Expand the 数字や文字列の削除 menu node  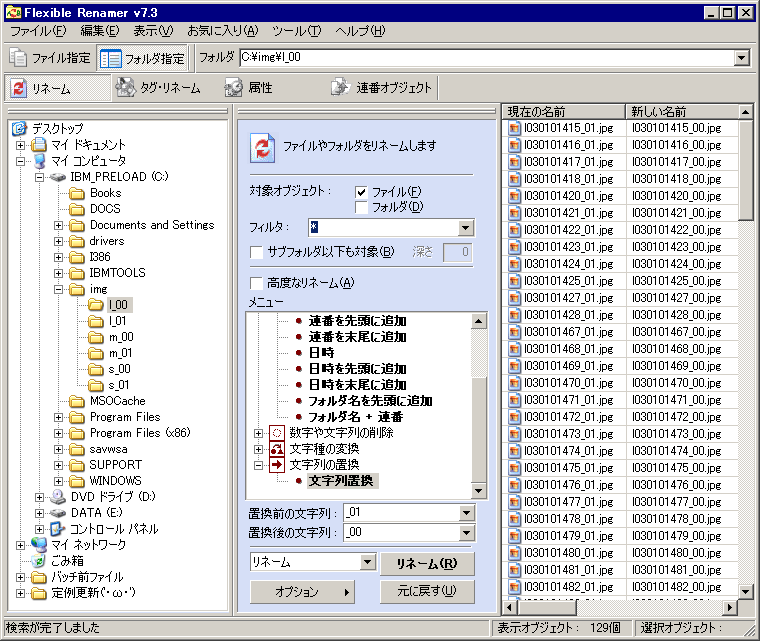click(x=259, y=433)
